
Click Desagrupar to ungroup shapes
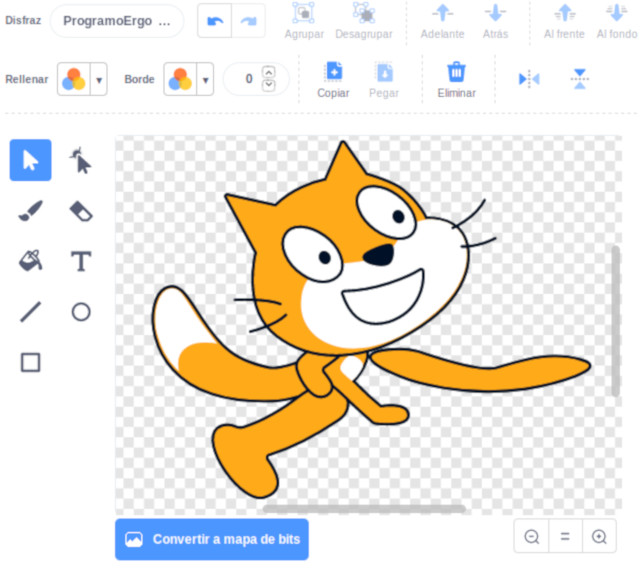[x=364, y=21]
